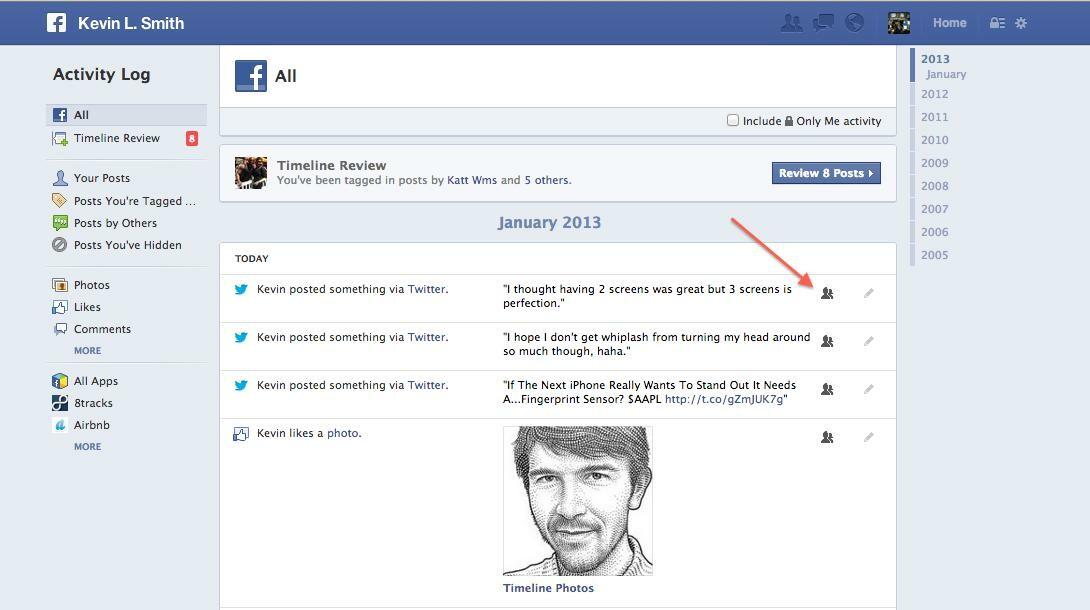
Task: Open Katt Wms profile link
Action: pos(472,180)
